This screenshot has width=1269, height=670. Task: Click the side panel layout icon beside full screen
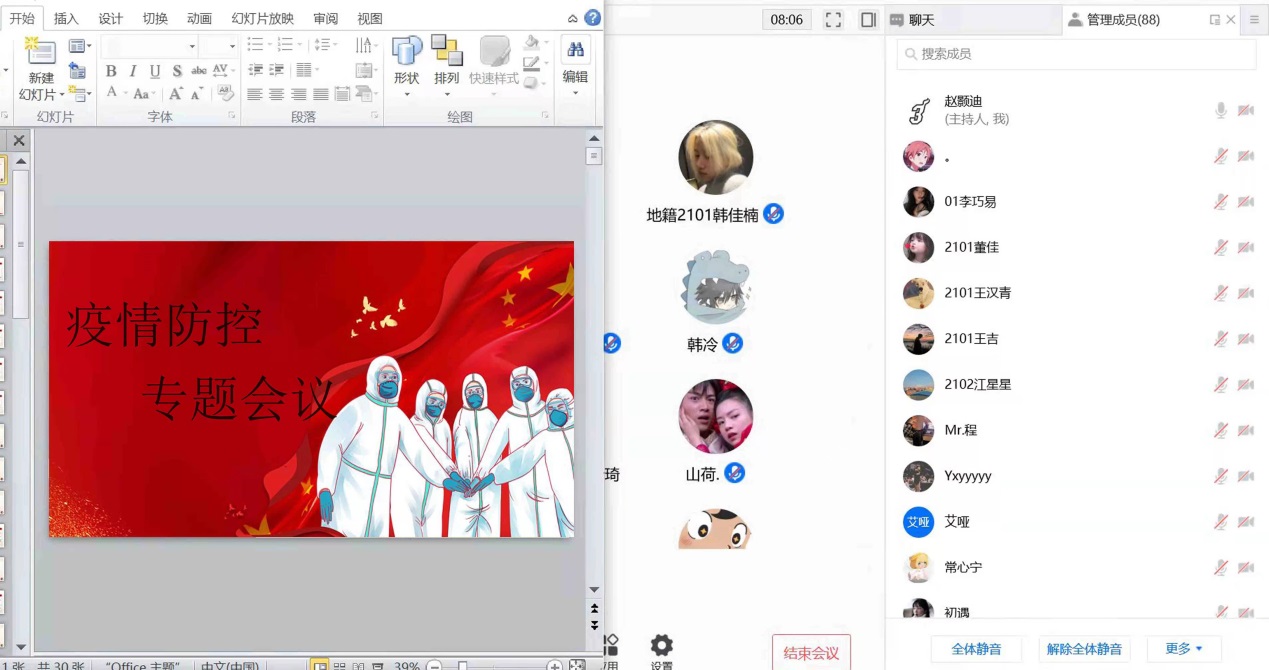[x=868, y=20]
